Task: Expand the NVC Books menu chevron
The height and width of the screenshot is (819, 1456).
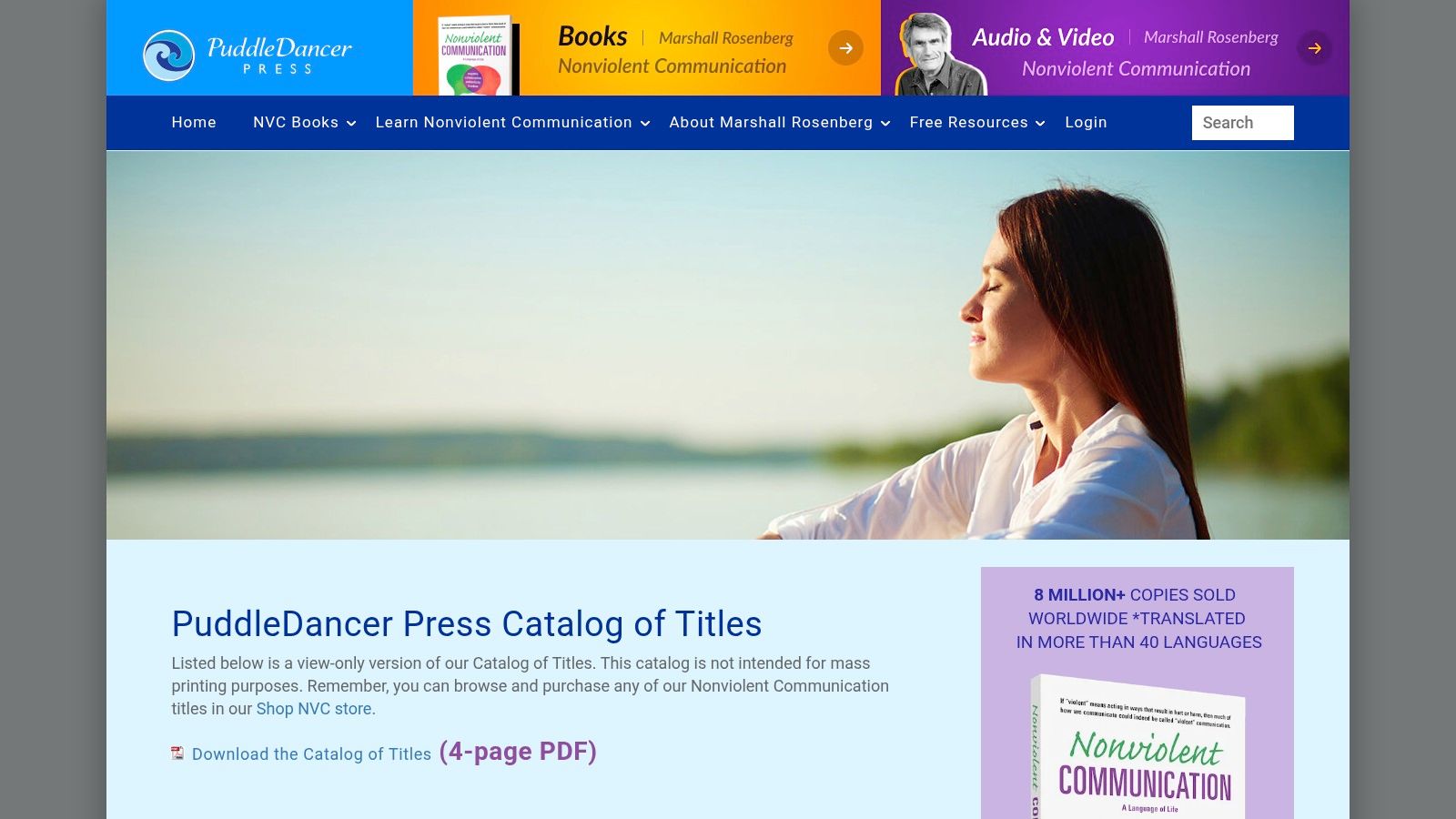Action: point(351,124)
